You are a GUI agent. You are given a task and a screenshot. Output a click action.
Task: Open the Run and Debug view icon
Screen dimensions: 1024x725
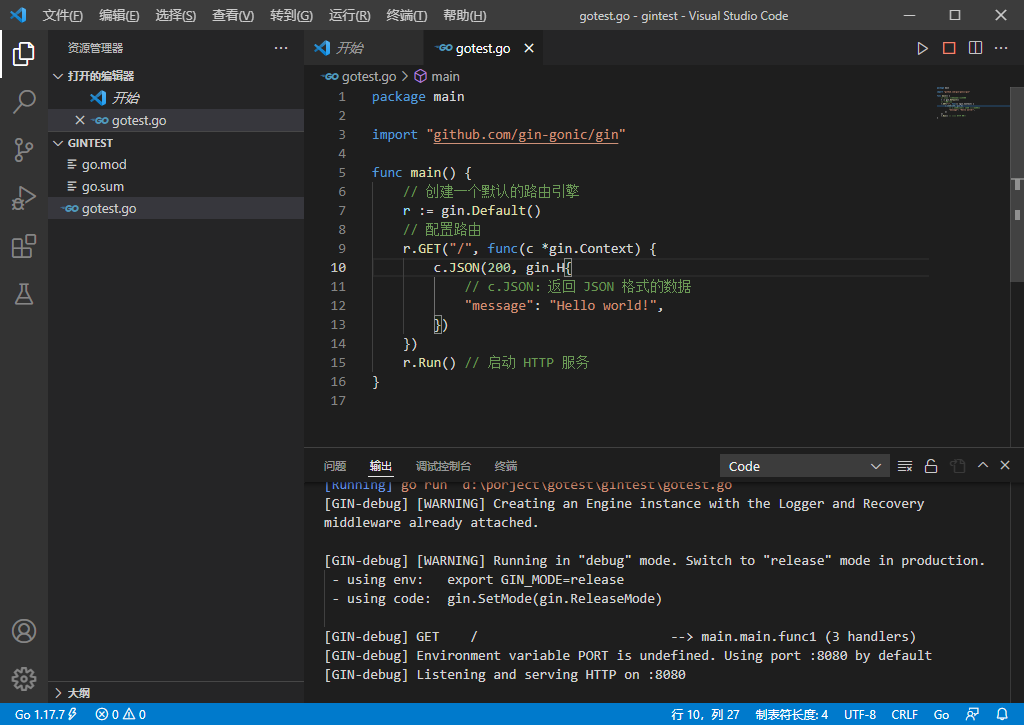coord(24,199)
